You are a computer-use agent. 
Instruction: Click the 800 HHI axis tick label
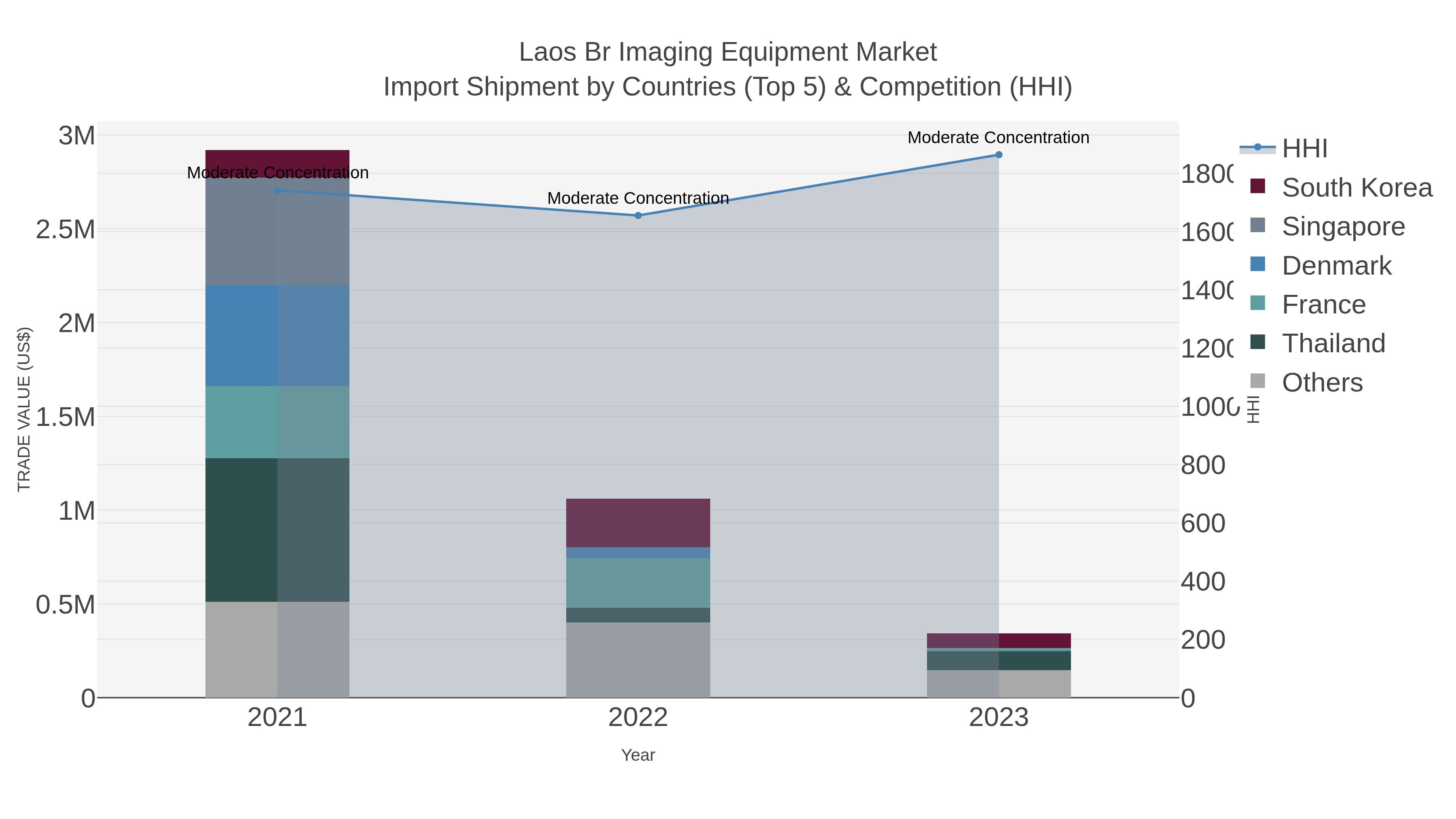coord(1203,465)
